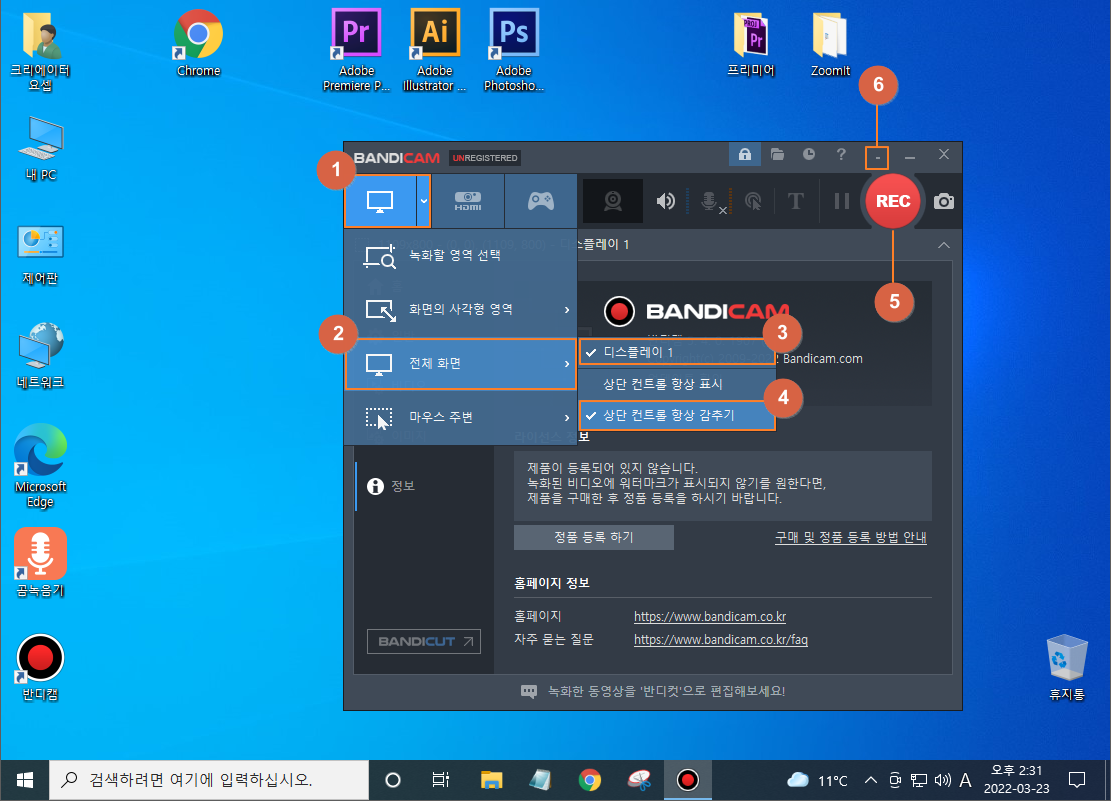Capture screenshot with camera icon
Screen dimensions: 1111x802
point(944,201)
